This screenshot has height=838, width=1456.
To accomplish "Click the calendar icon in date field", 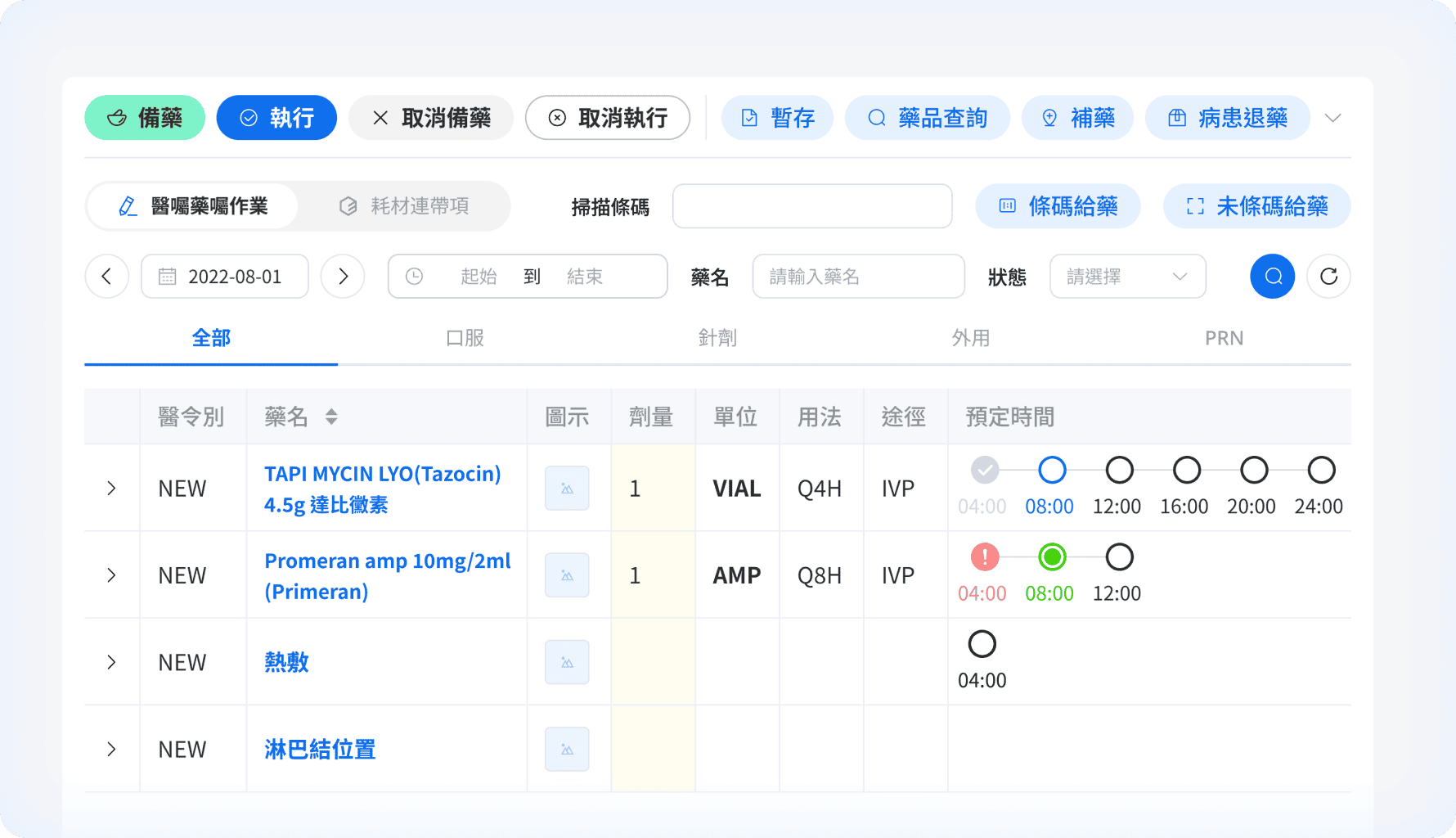I will (x=168, y=277).
